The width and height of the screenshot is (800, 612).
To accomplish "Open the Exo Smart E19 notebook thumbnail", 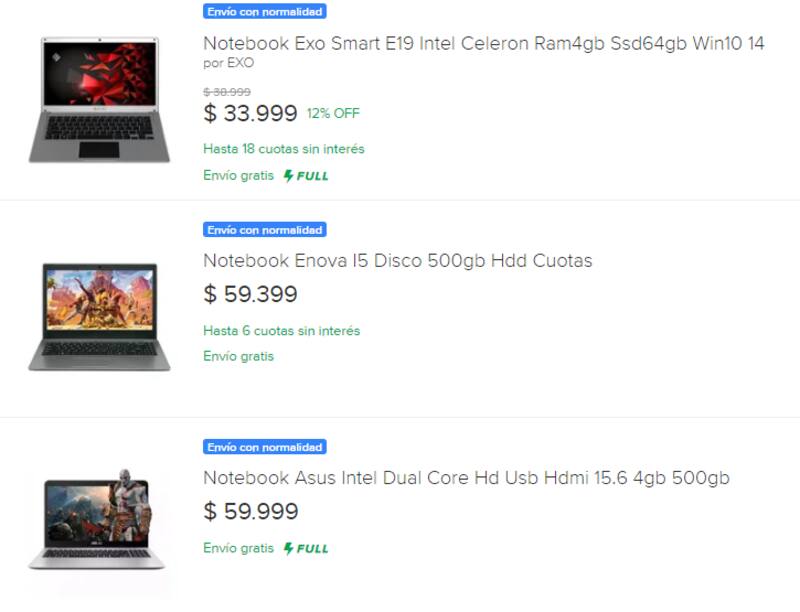I will coord(99,100).
